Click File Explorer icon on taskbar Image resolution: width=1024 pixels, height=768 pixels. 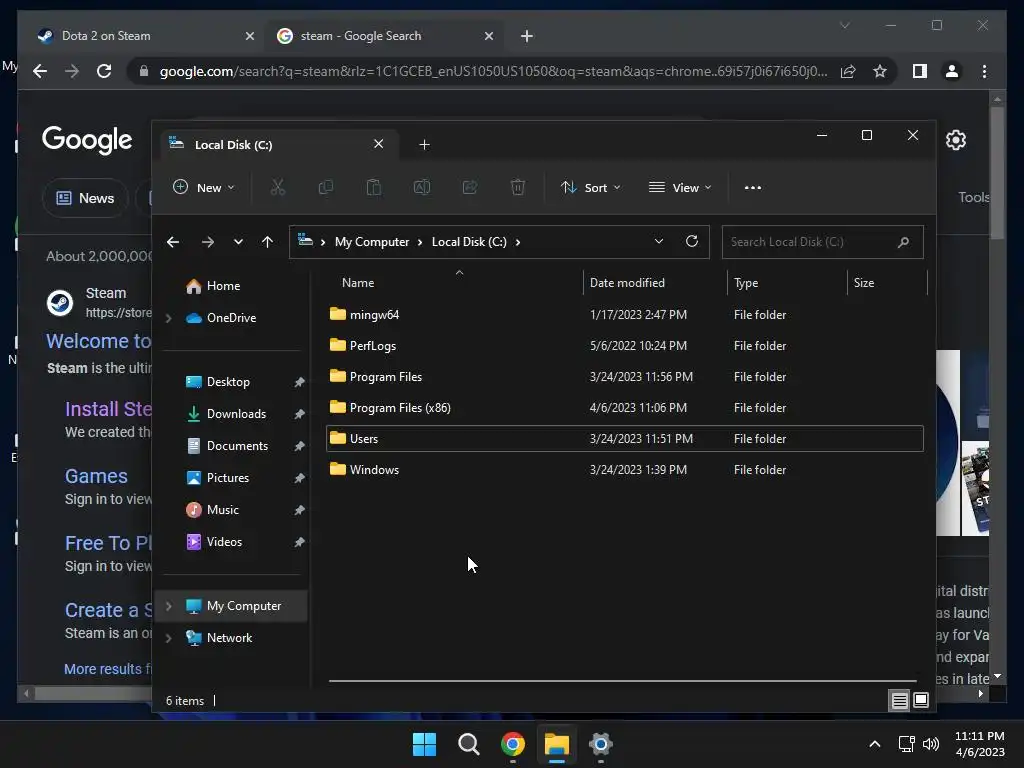point(557,744)
